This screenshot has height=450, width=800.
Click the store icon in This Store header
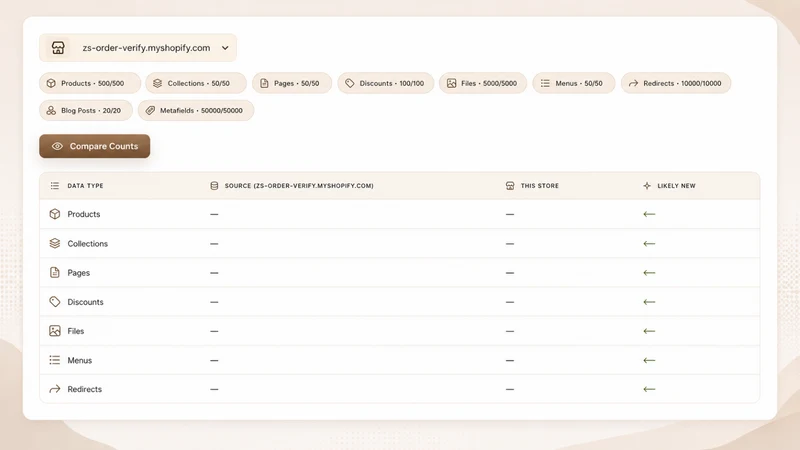[510, 186]
